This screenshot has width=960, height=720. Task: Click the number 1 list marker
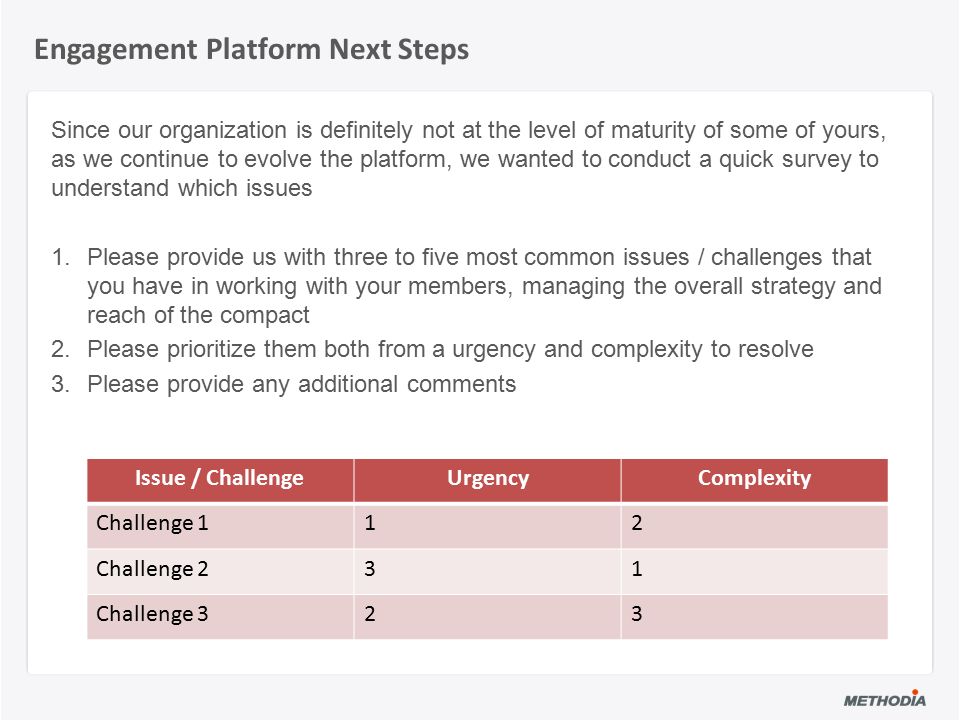(60, 257)
